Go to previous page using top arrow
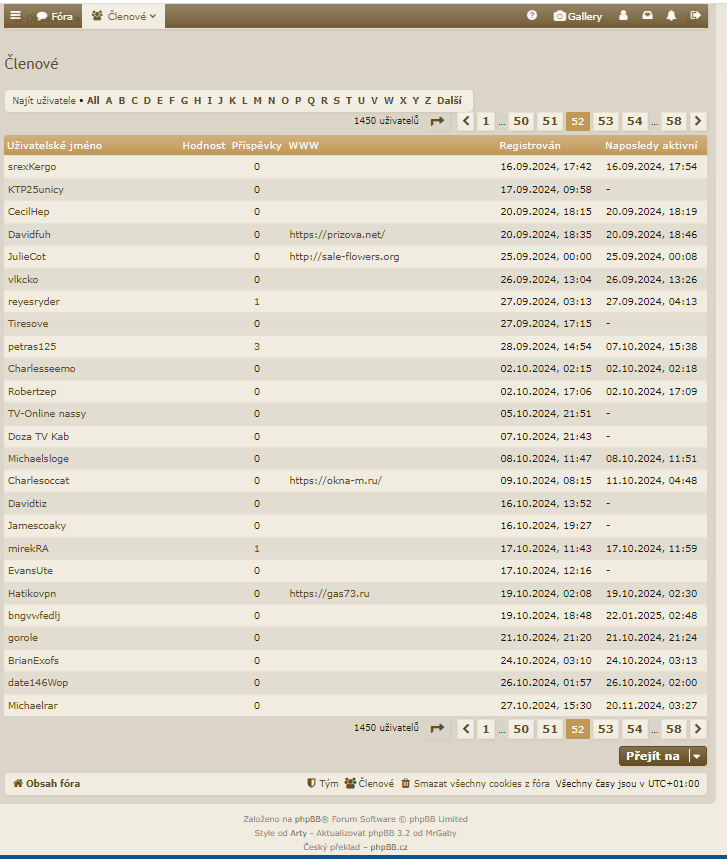 click(x=466, y=121)
